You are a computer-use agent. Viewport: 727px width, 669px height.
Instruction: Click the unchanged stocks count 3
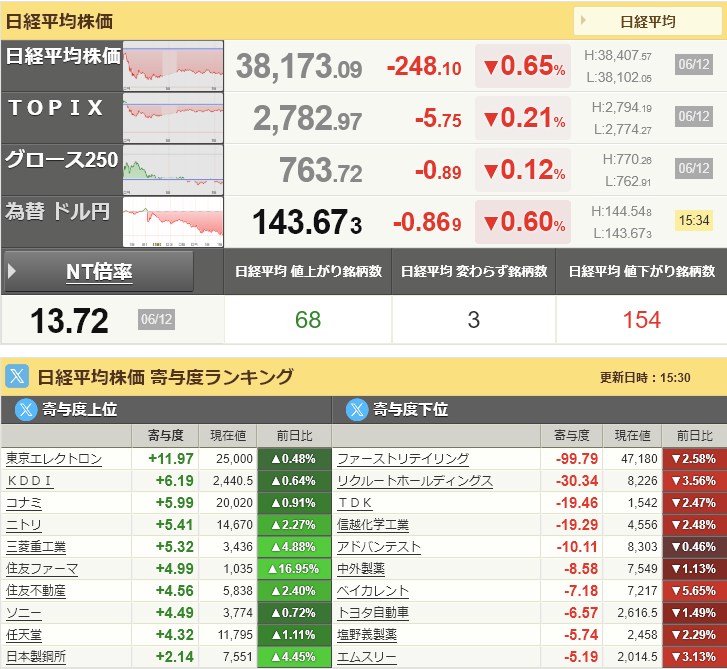[x=473, y=320]
